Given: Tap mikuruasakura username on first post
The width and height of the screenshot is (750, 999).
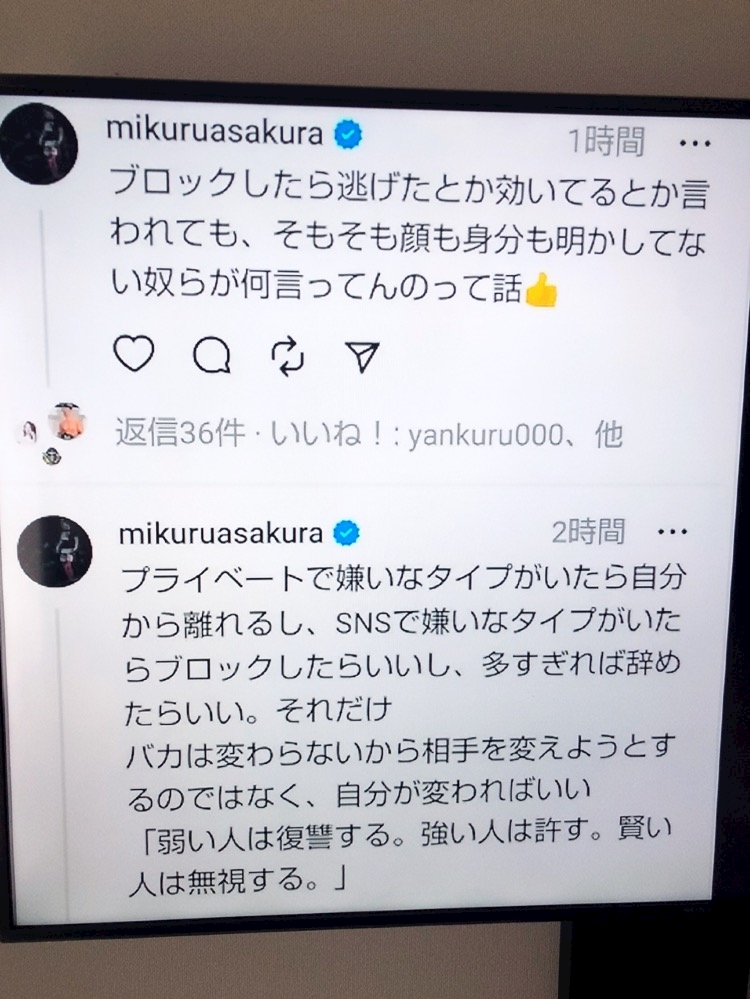Looking at the screenshot, I should (215, 132).
